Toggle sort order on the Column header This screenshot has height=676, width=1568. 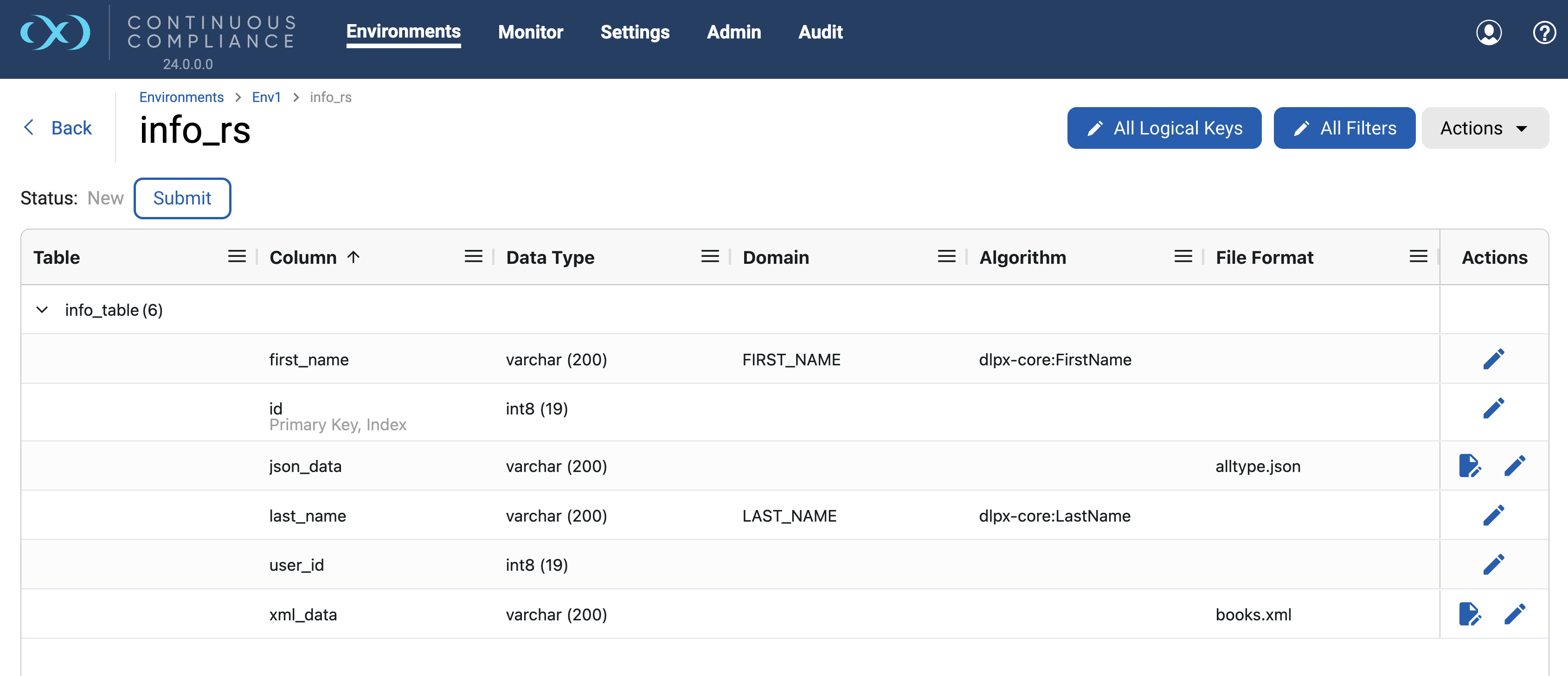pyautogui.click(x=353, y=257)
